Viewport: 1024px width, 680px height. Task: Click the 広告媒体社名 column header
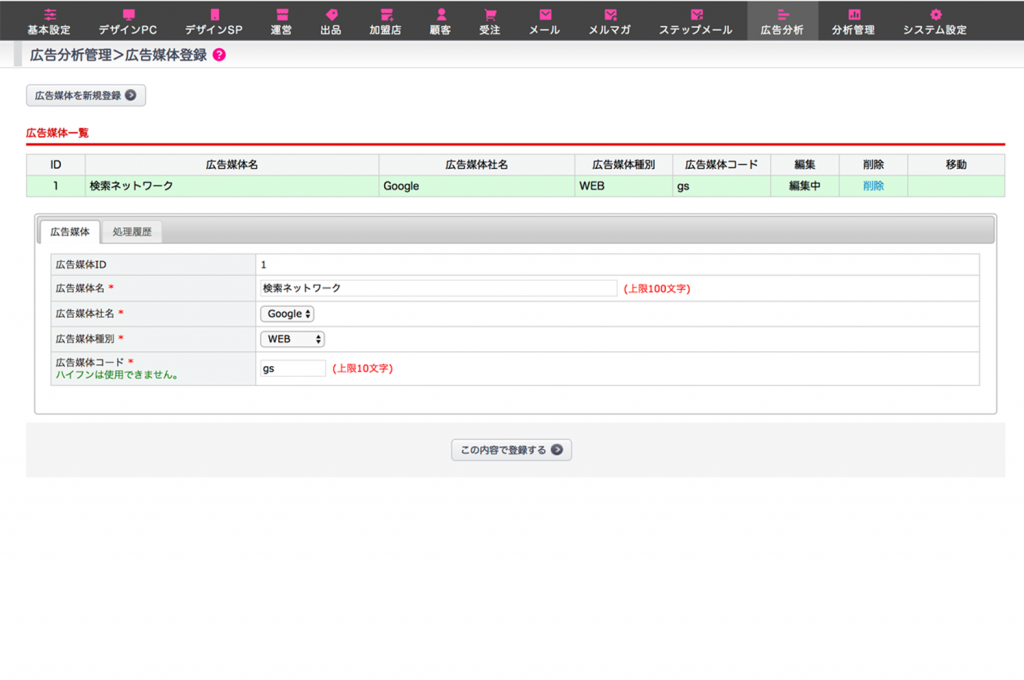(x=477, y=165)
